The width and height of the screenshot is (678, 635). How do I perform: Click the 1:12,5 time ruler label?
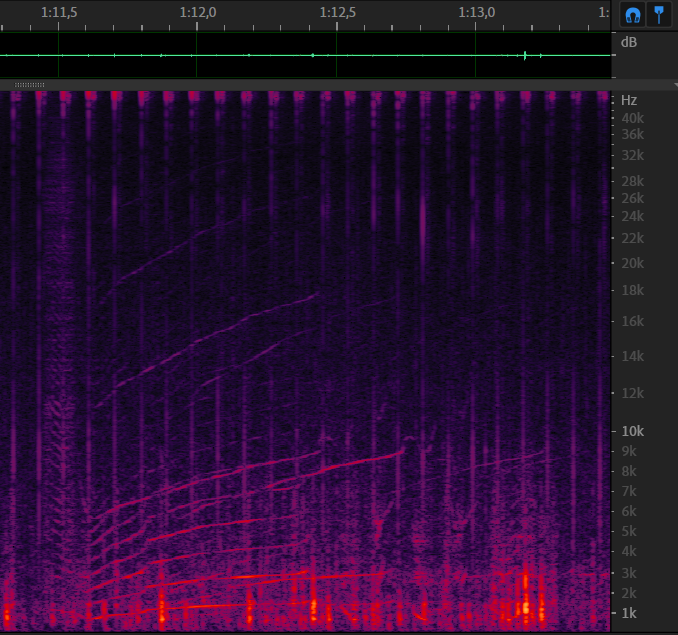[338, 13]
